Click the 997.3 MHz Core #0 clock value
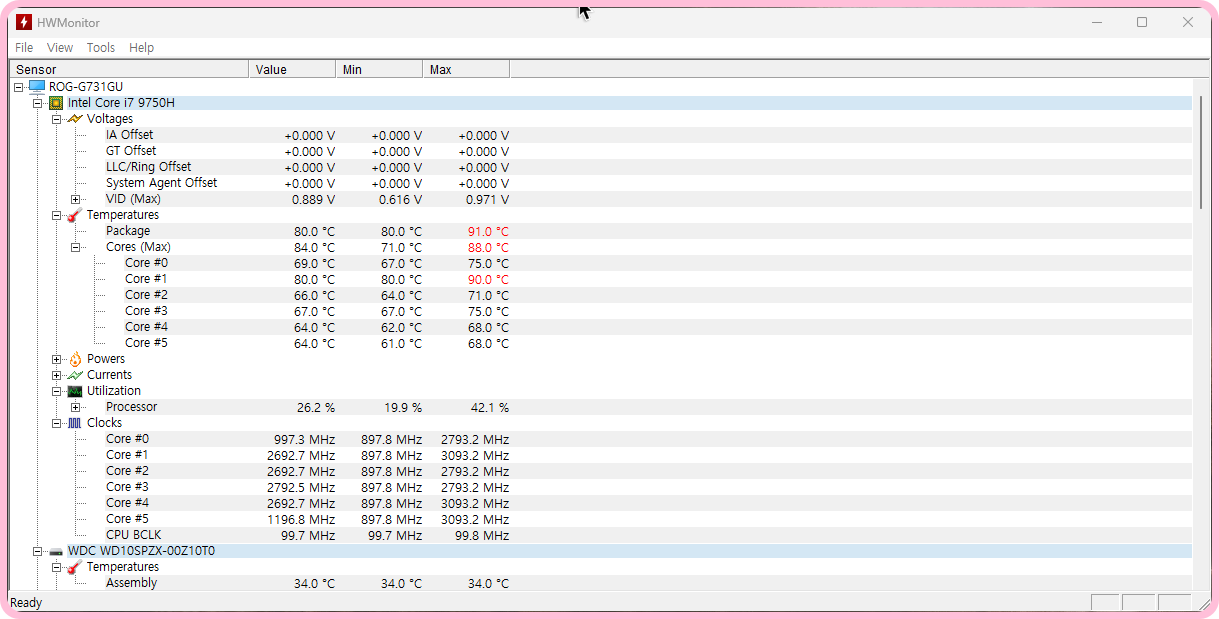The height and width of the screenshot is (619, 1219). 304,439
